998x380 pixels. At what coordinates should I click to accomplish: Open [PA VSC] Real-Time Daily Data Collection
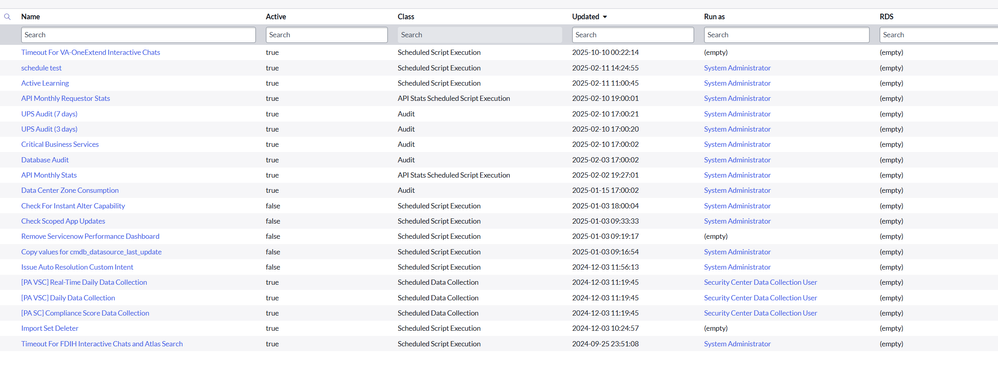[x=84, y=283]
